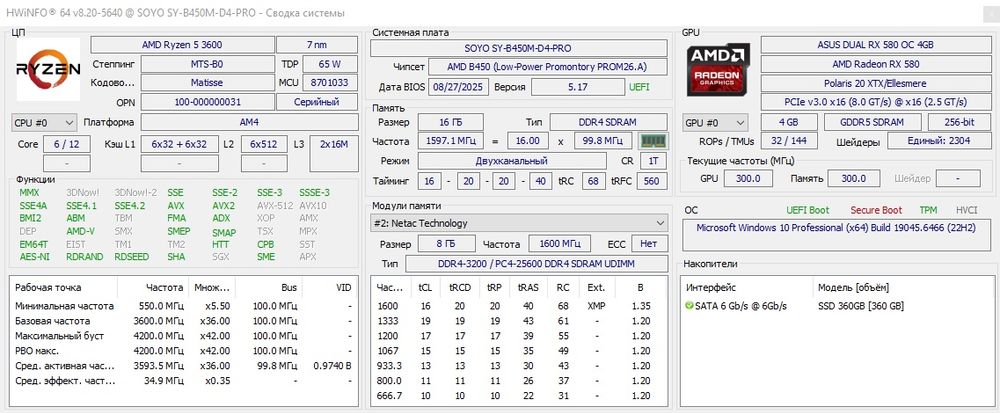Open the CPU #0 selector dropdown

[x=44, y=122]
